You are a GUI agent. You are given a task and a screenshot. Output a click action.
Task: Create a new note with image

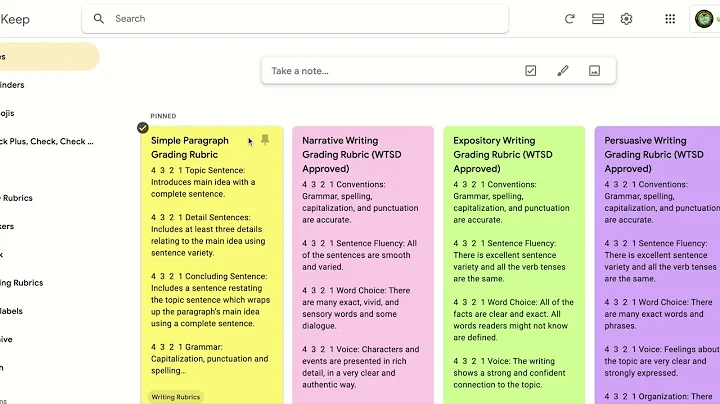(x=594, y=71)
